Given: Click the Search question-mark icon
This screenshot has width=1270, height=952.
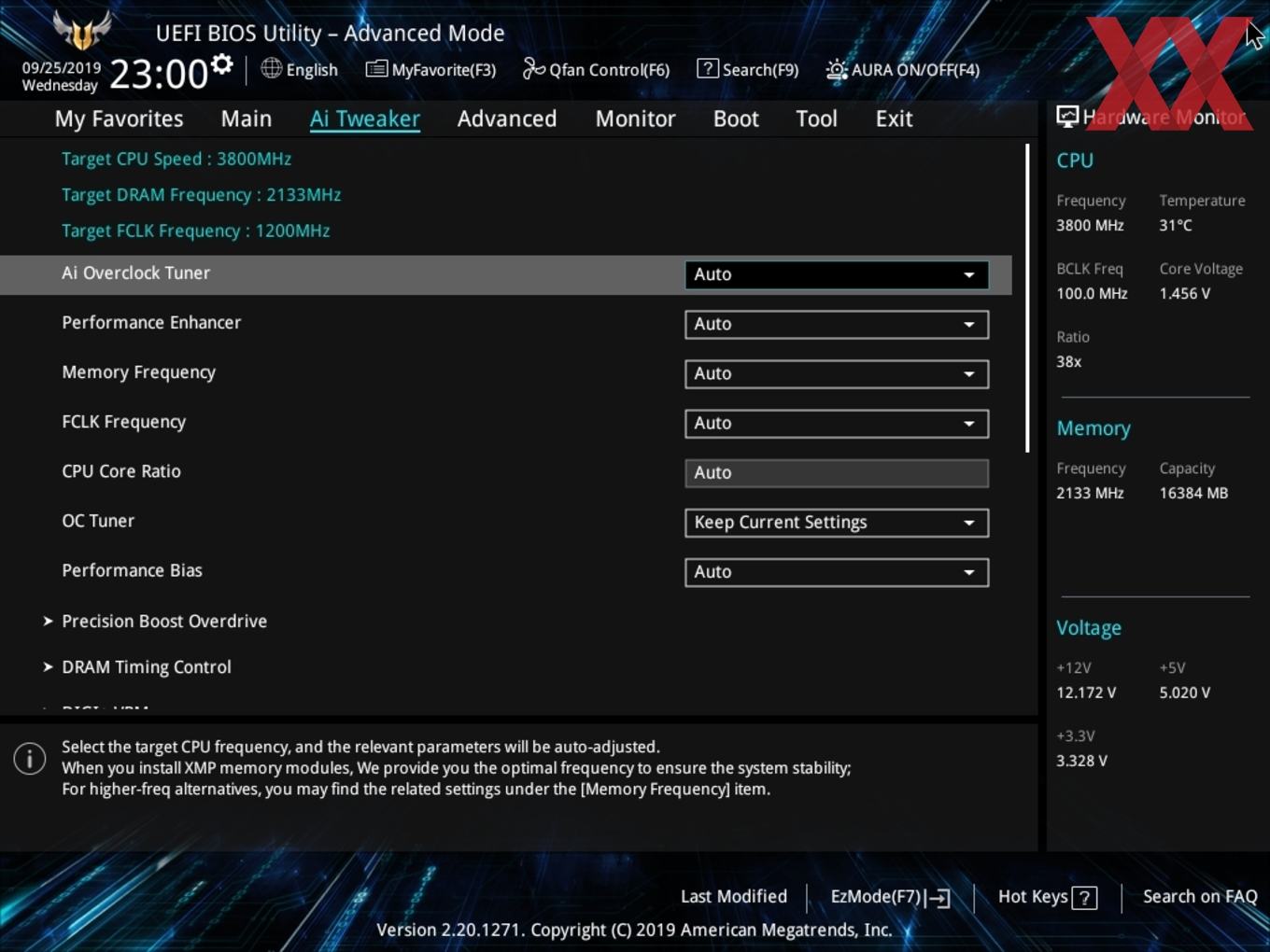Looking at the screenshot, I should point(708,69).
